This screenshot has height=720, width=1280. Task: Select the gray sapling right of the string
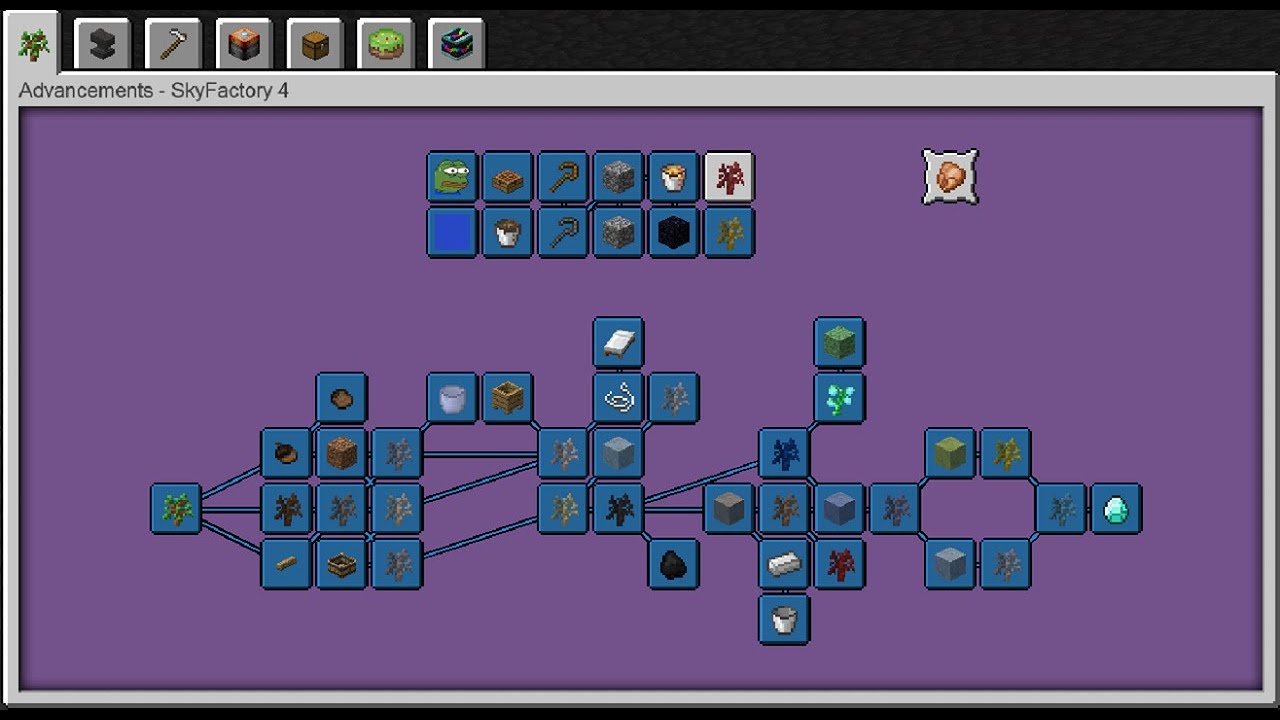point(673,398)
